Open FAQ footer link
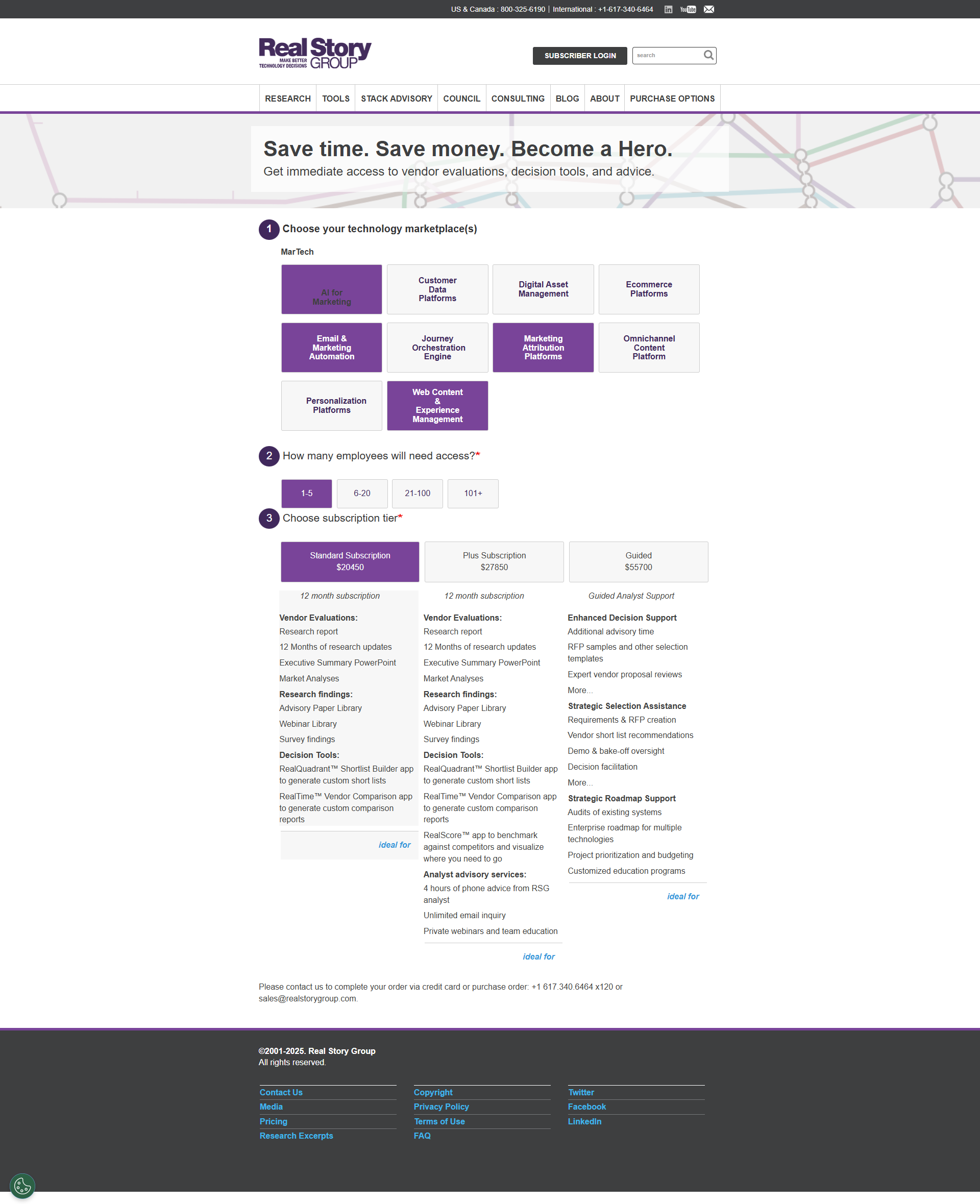The width and height of the screenshot is (980, 1204). pyautogui.click(x=422, y=1136)
